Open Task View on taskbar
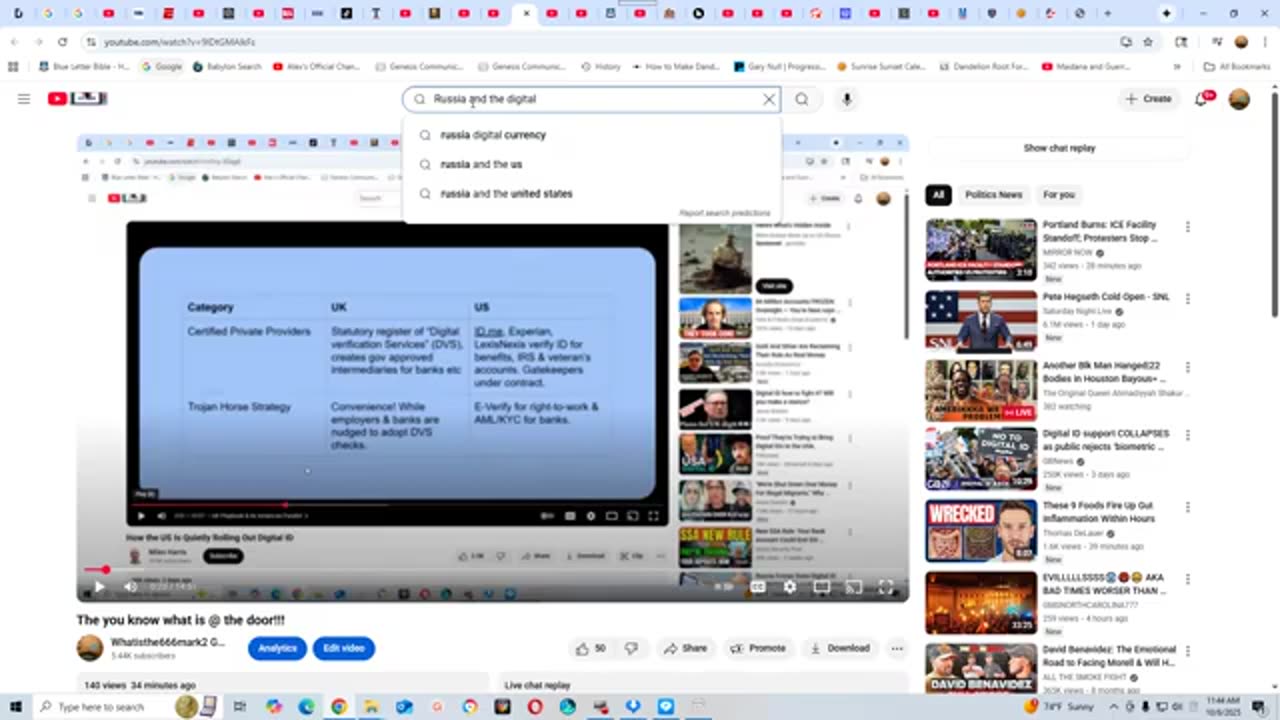 (240, 707)
